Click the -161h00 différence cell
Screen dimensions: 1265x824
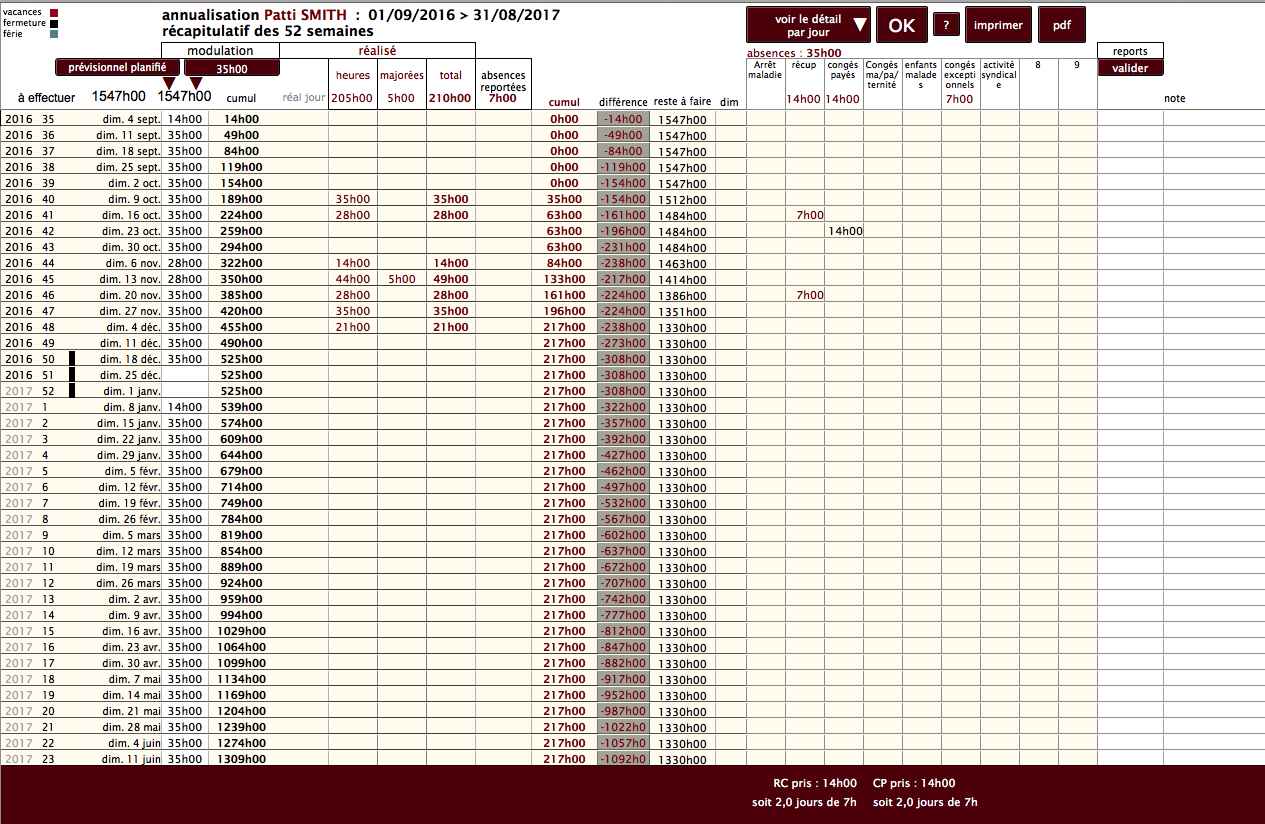624,215
